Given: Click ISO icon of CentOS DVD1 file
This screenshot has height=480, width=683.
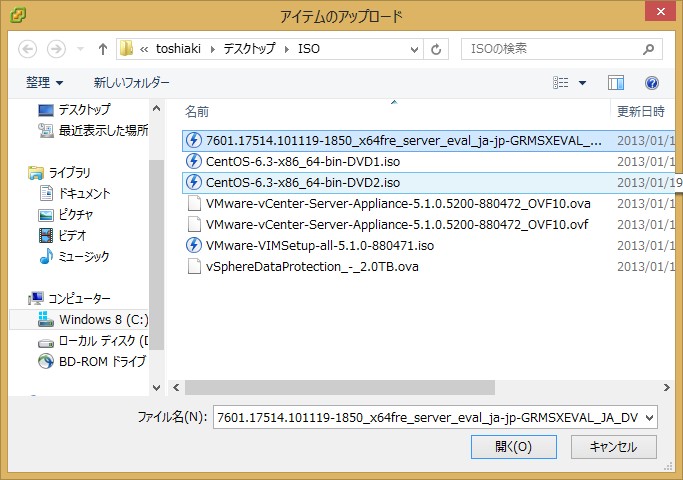Looking at the screenshot, I should pyautogui.click(x=194, y=161).
